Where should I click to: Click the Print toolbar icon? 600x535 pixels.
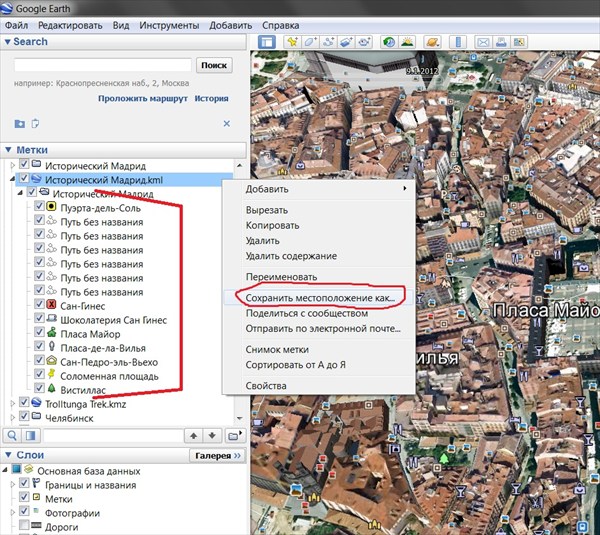(501, 42)
